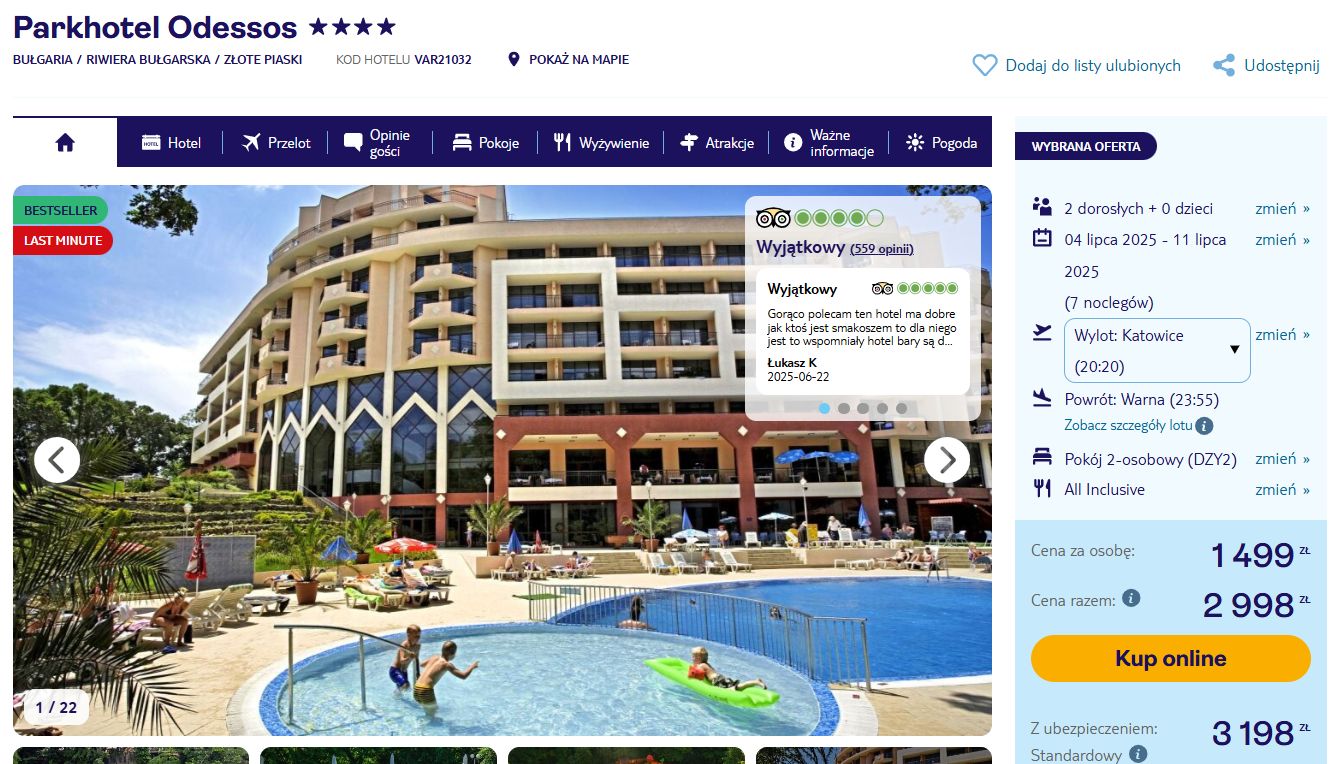Select the first review carousel dot
The height and width of the screenshot is (764, 1335).
tap(824, 408)
